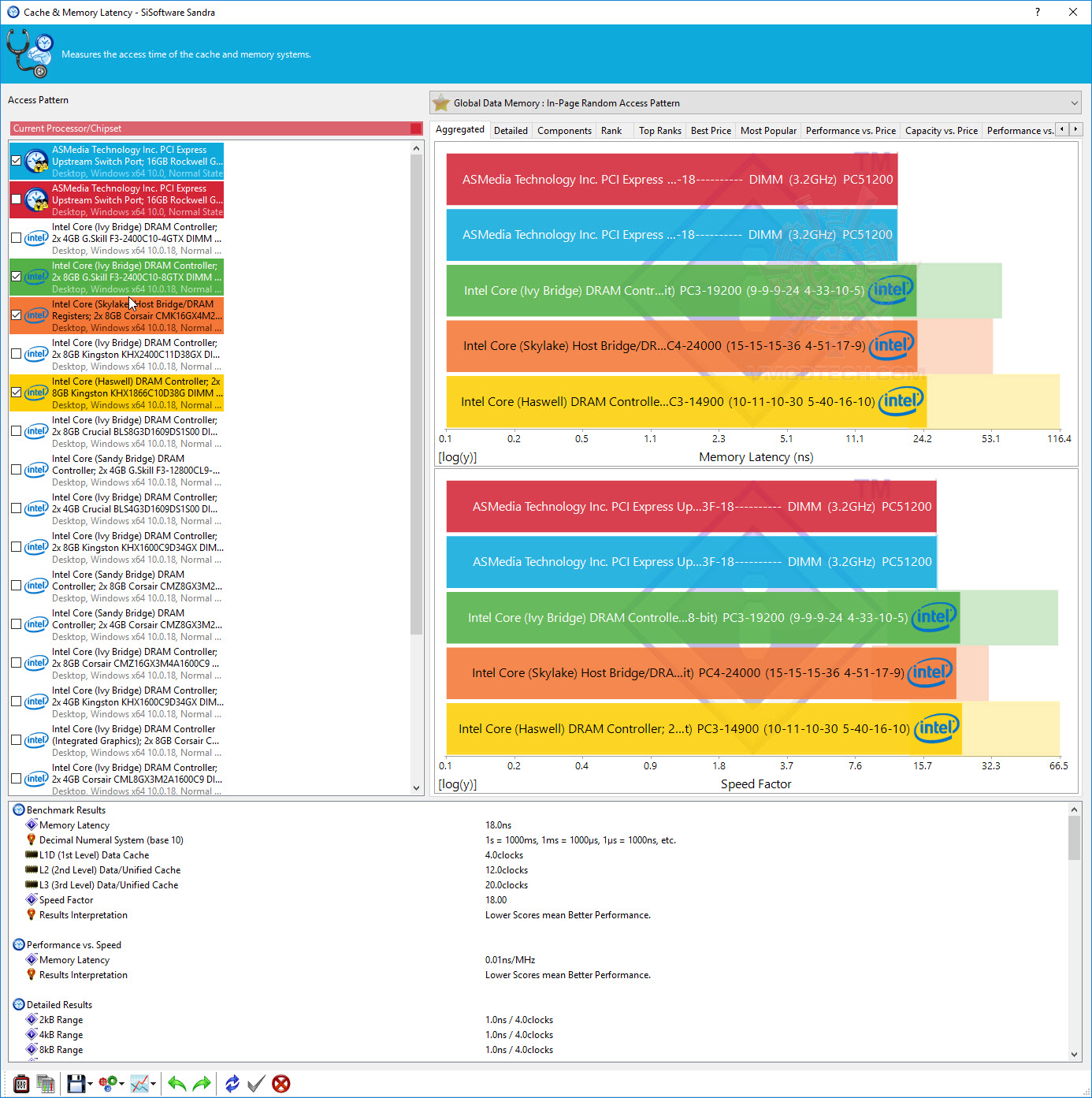This screenshot has width=1092, height=1098.
Task: Open the Rank tab
Action: tap(611, 131)
